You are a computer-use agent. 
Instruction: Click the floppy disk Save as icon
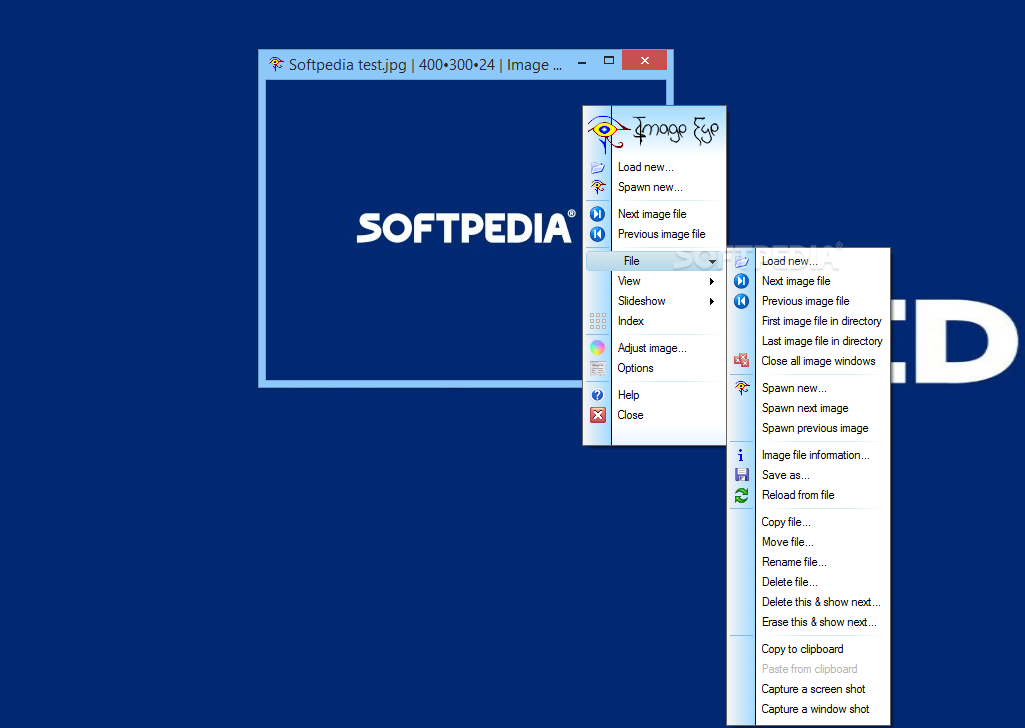pyautogui.click(x=741, y=475)
